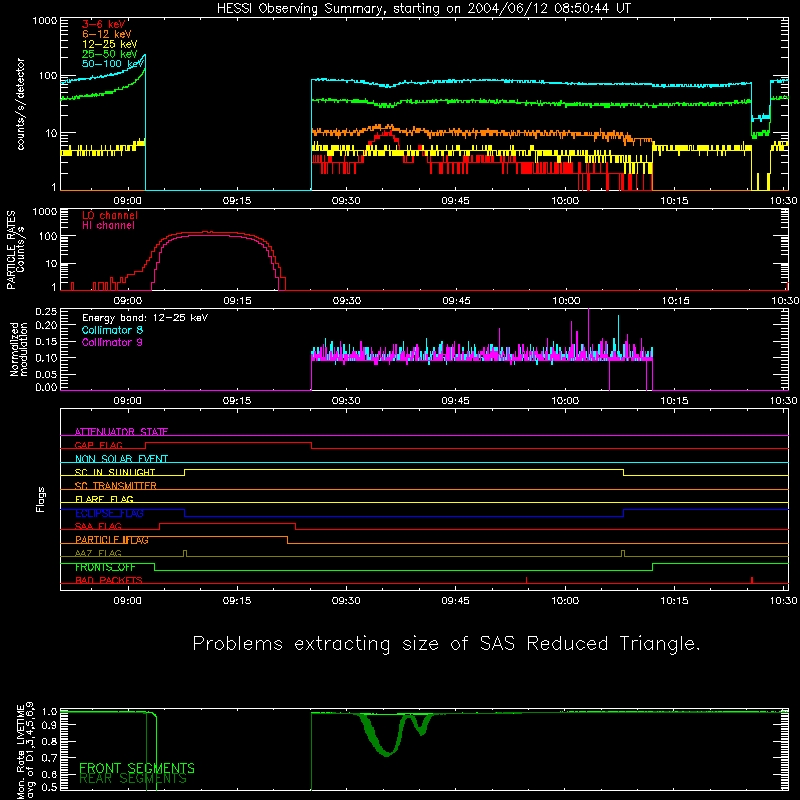Click the HESSI Observing Summary title text
This screenshot has width=800, height=800.
coord(423,9)
